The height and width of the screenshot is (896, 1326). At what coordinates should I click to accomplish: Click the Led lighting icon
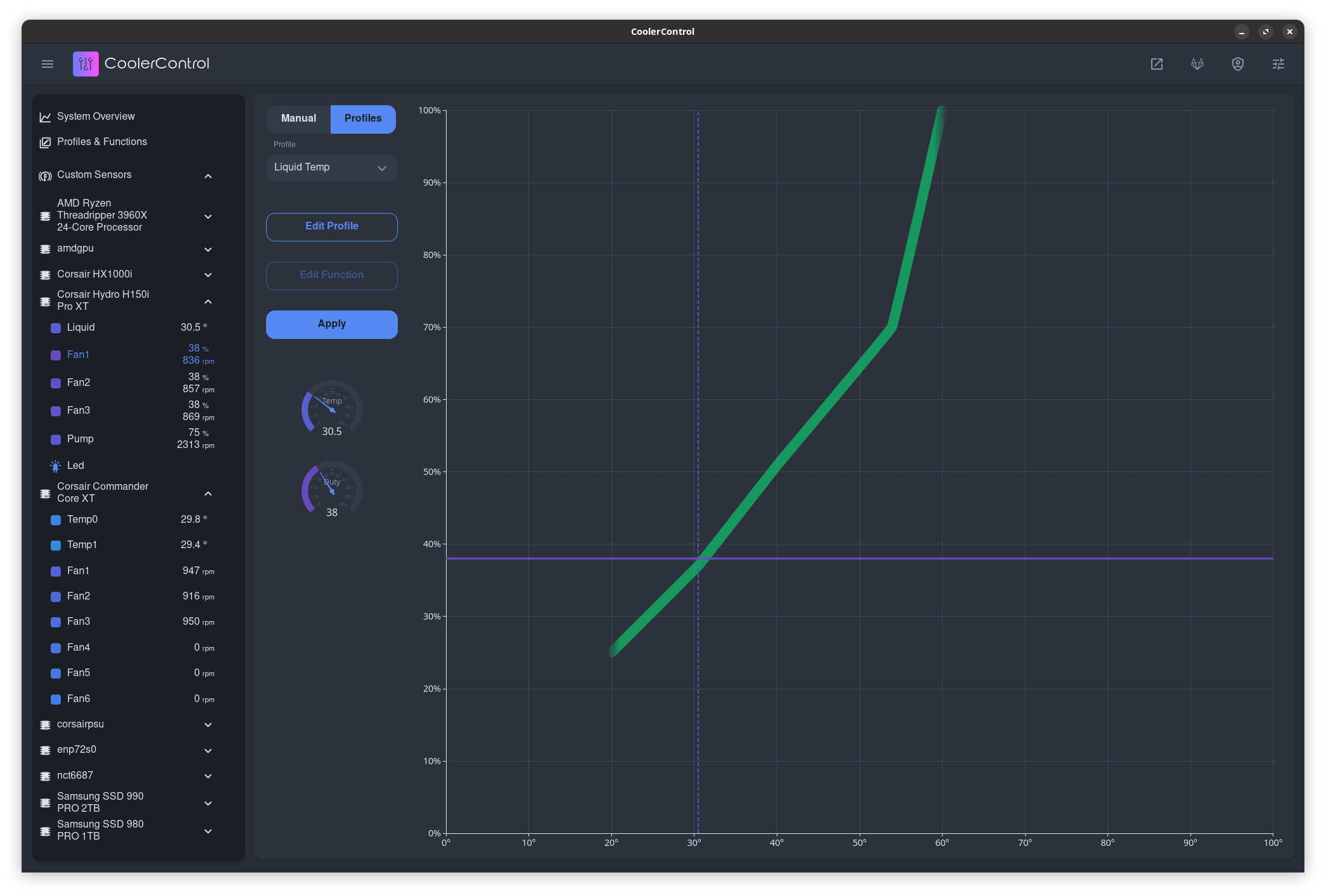pos(56,466)
